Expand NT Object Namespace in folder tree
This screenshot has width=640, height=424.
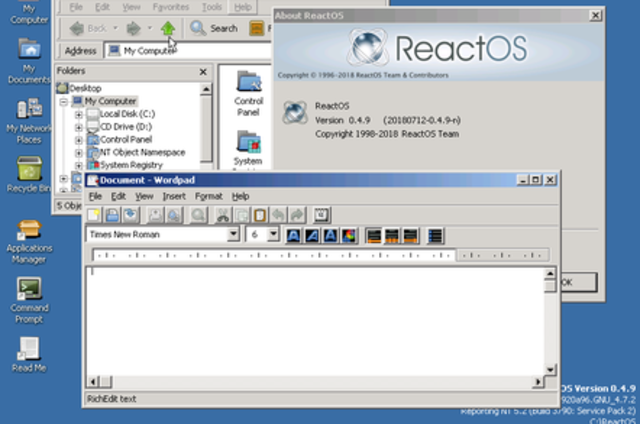point(79,153)
